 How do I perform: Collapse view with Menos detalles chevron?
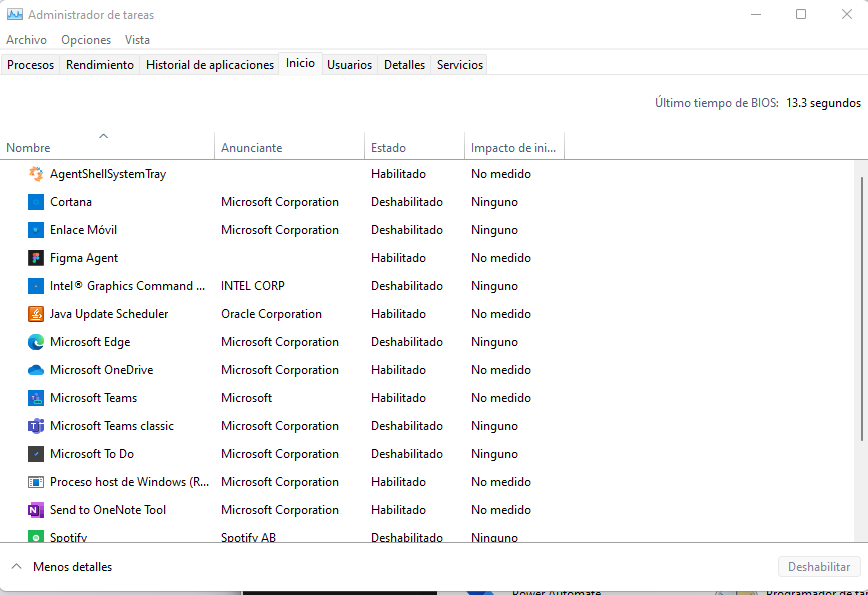[x=17, y=566]
